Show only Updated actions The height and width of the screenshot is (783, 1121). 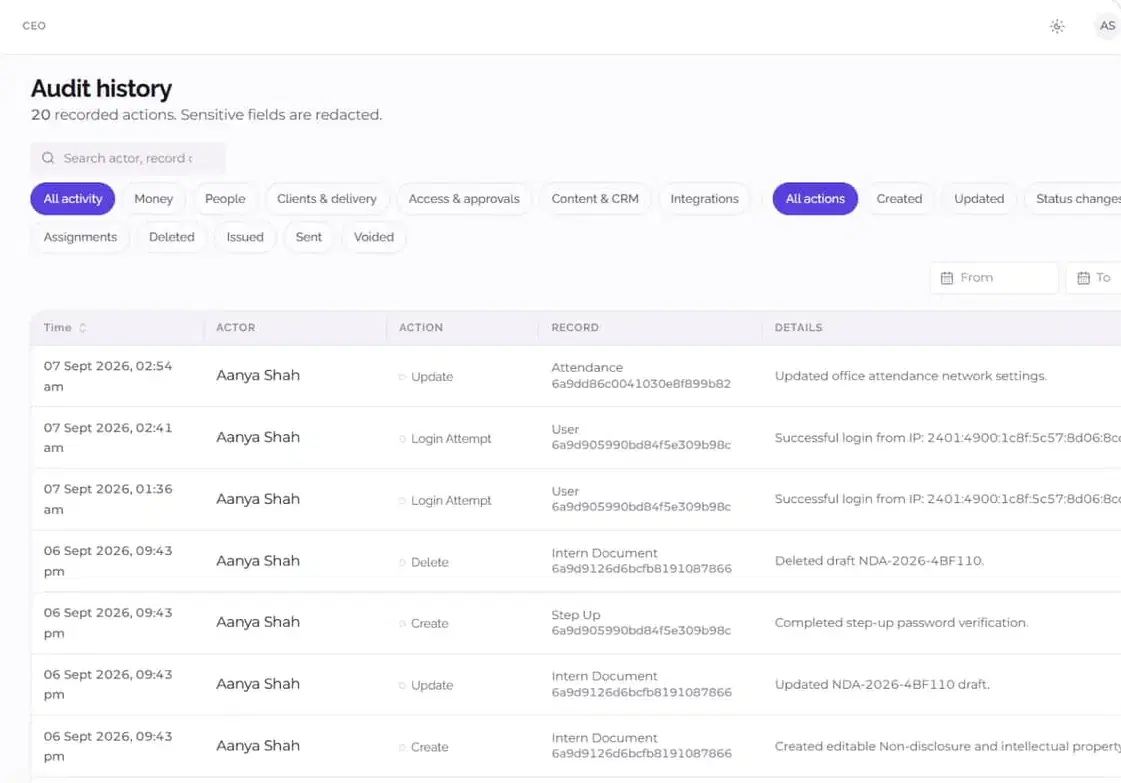point(979,199)
